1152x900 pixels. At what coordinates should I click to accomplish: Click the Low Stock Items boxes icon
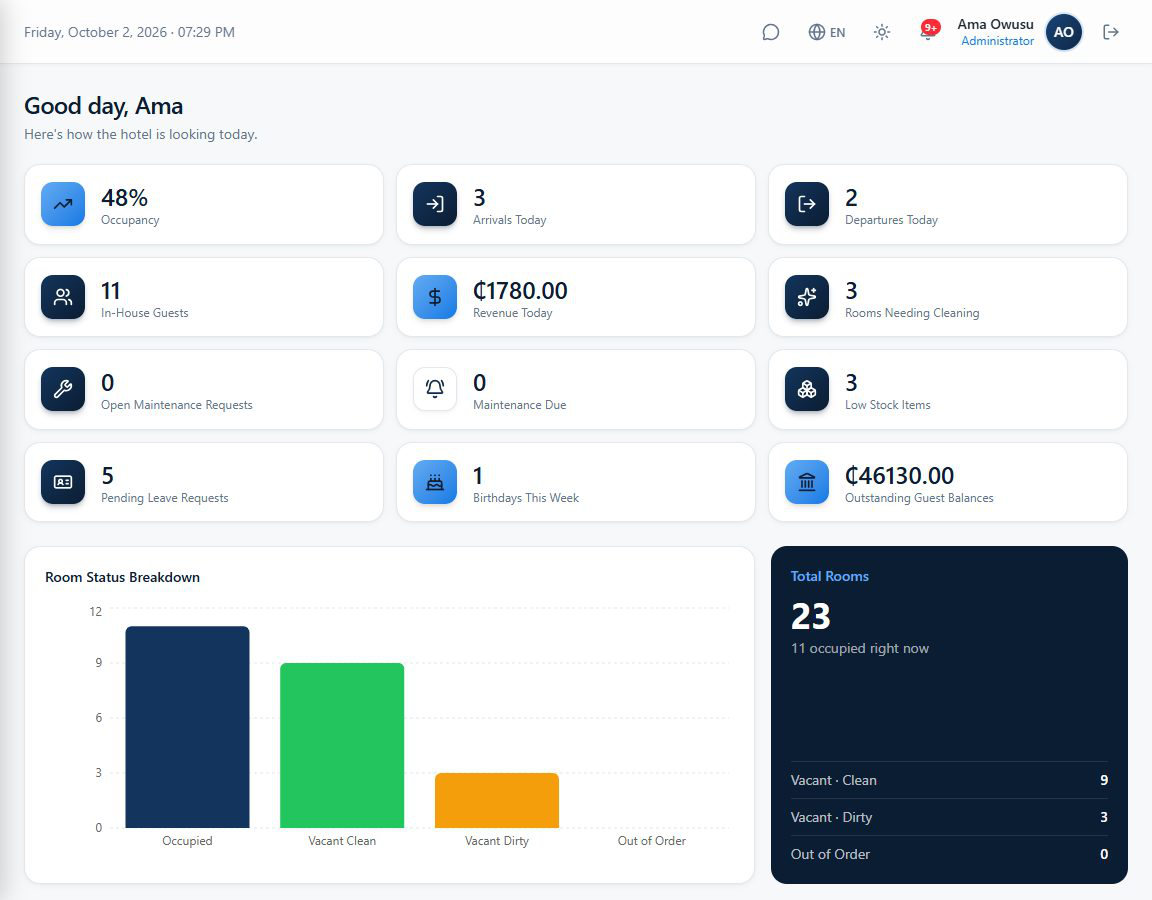pyautogui.click(x=807, y=389)
